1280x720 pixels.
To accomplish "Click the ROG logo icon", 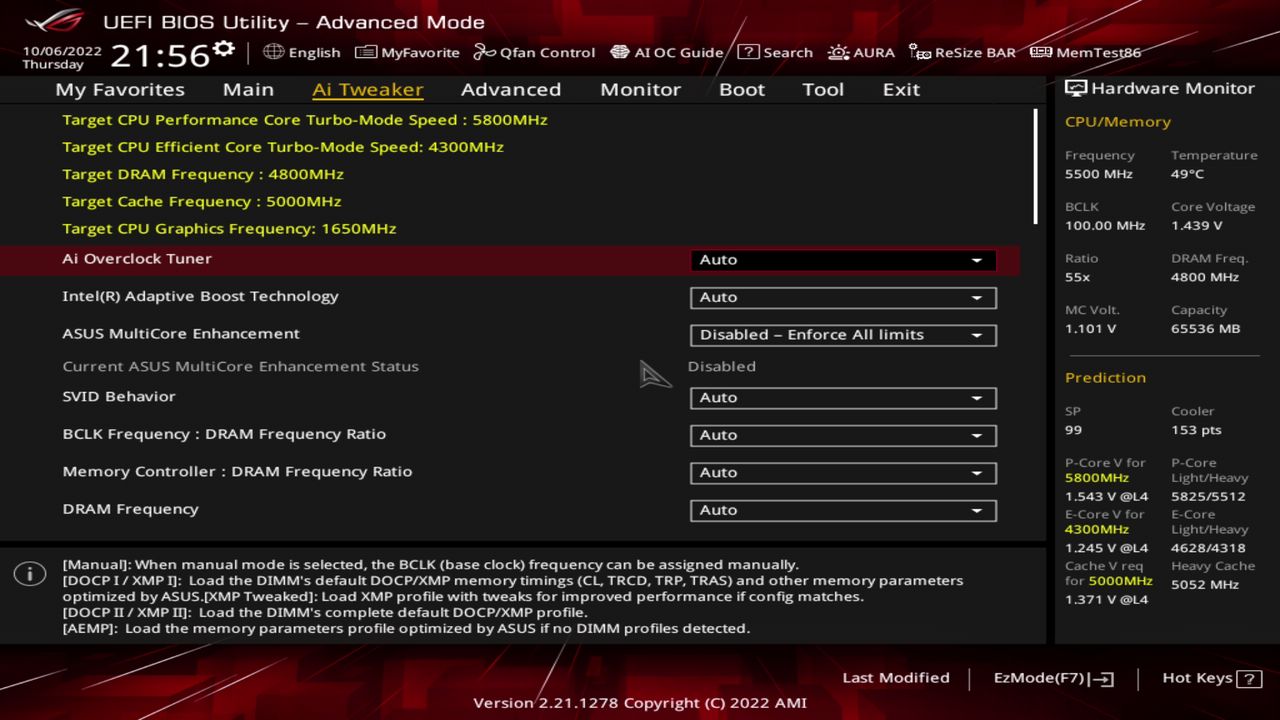I will (x=54, y=21).
